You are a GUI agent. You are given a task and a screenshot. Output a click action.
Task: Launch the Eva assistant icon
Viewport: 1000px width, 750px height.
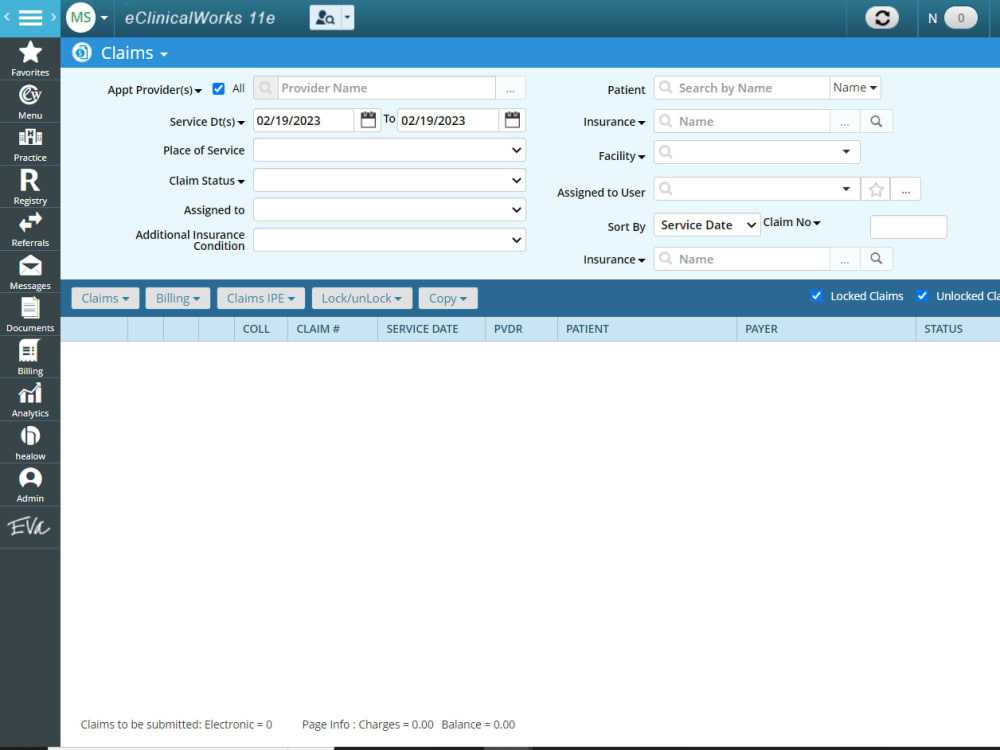pyautogui.click(x=29, y=527)
